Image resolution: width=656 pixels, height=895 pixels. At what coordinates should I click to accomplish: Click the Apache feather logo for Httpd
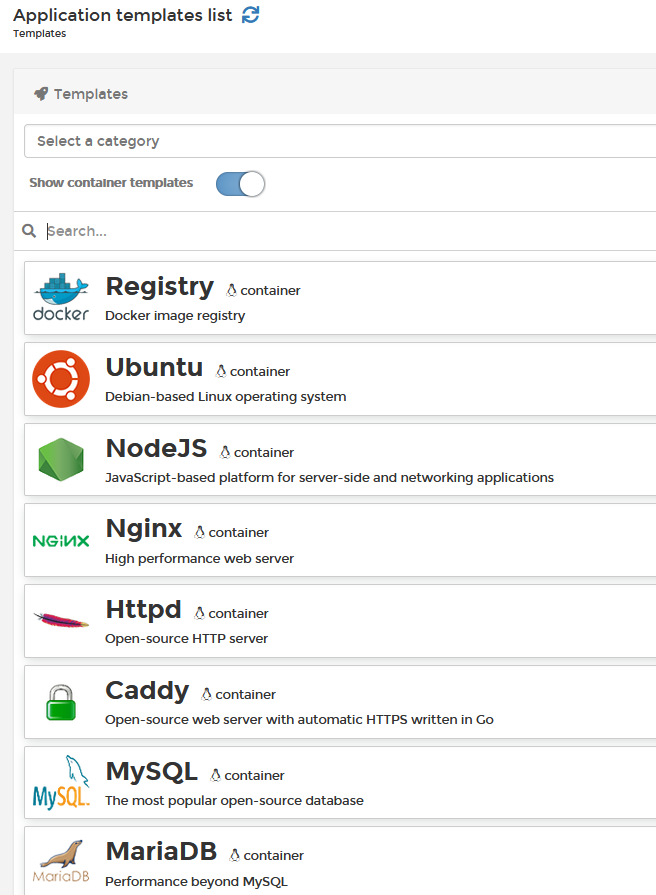click(61, 621)
